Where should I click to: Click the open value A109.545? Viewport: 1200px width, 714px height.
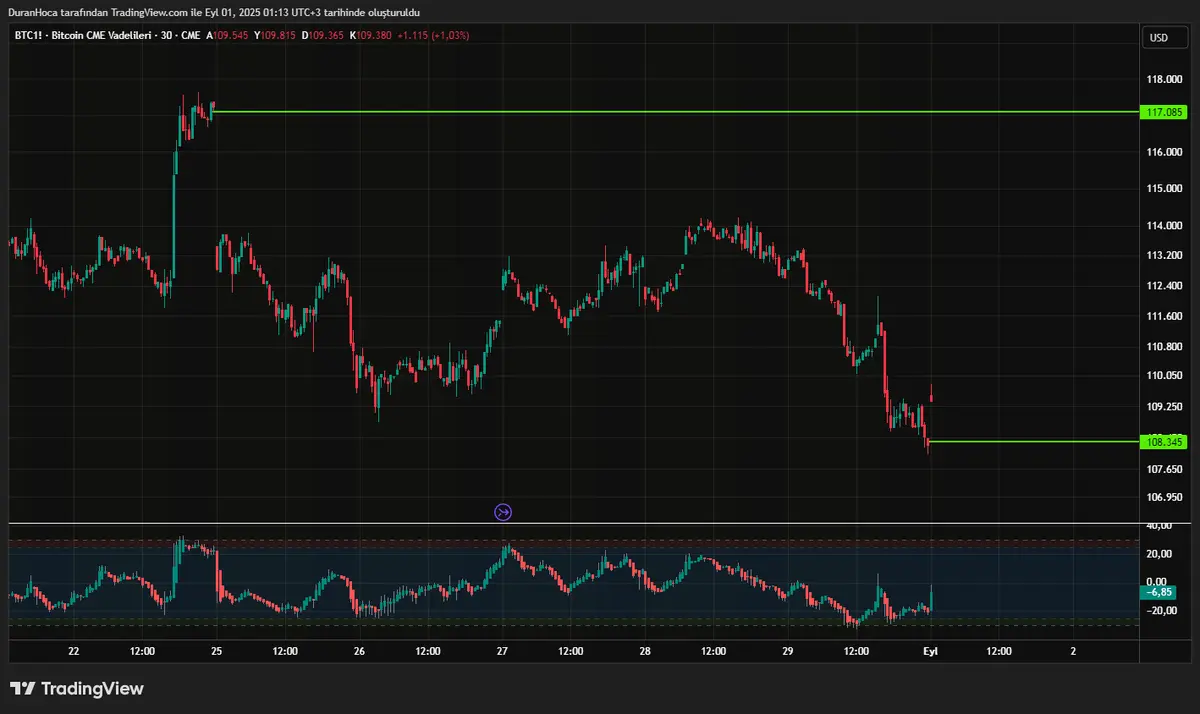228,35
